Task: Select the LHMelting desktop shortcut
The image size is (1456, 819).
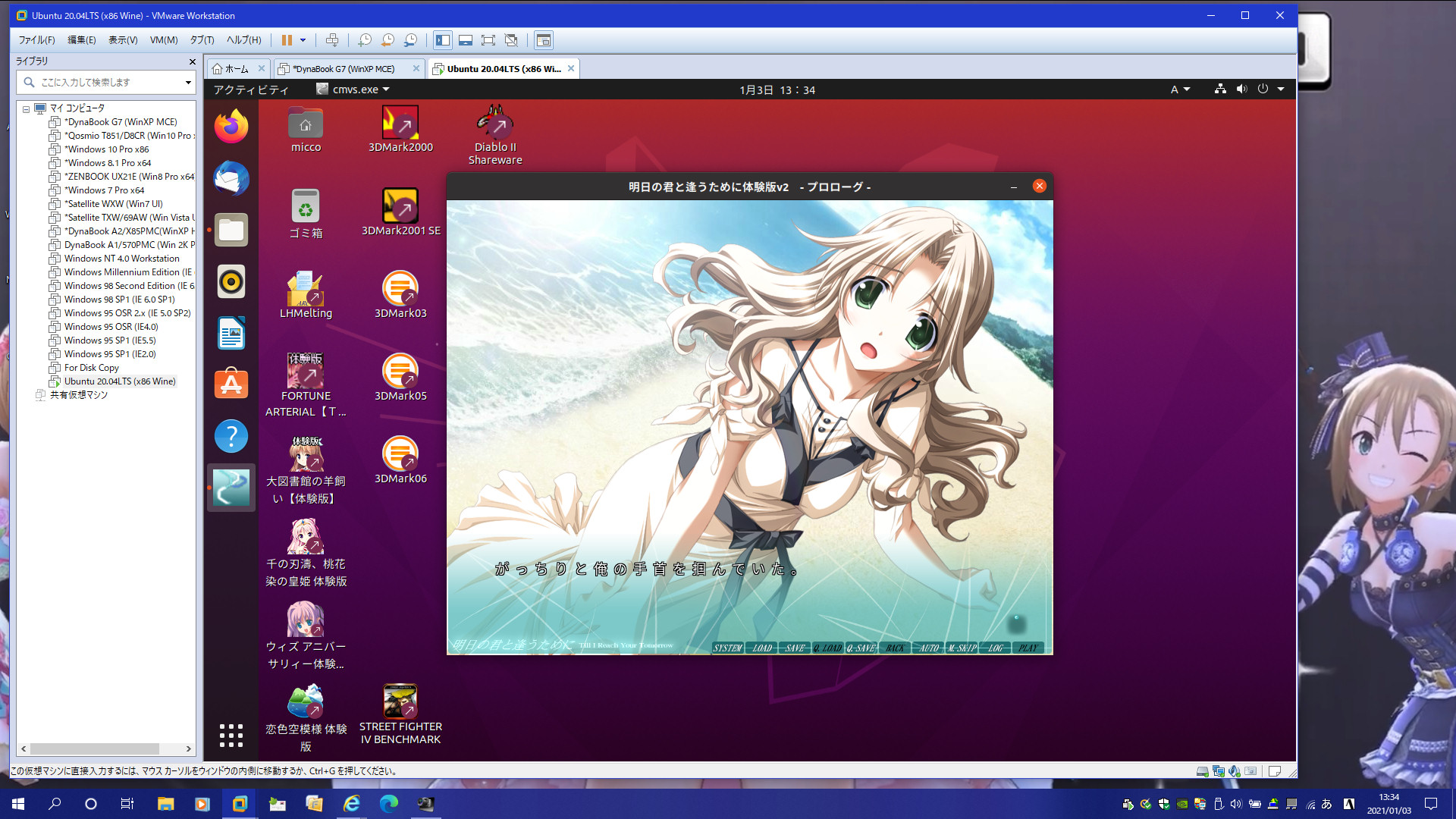Action: tap(306, 294)
